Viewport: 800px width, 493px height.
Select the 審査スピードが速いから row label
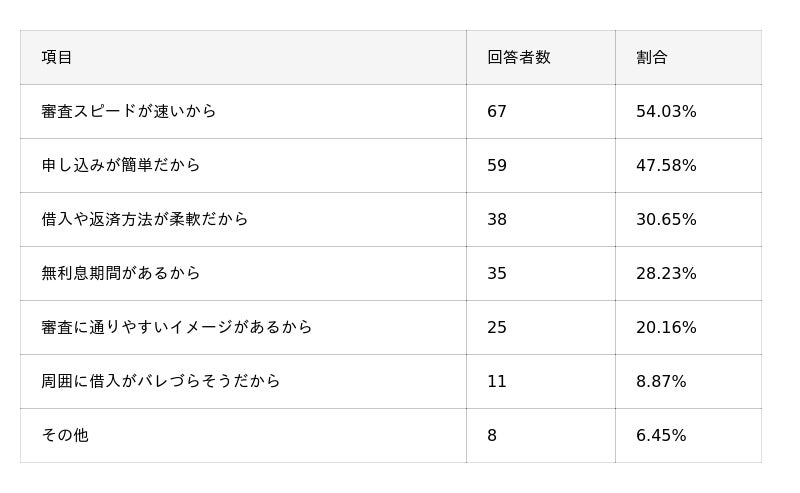click(129, 112)
